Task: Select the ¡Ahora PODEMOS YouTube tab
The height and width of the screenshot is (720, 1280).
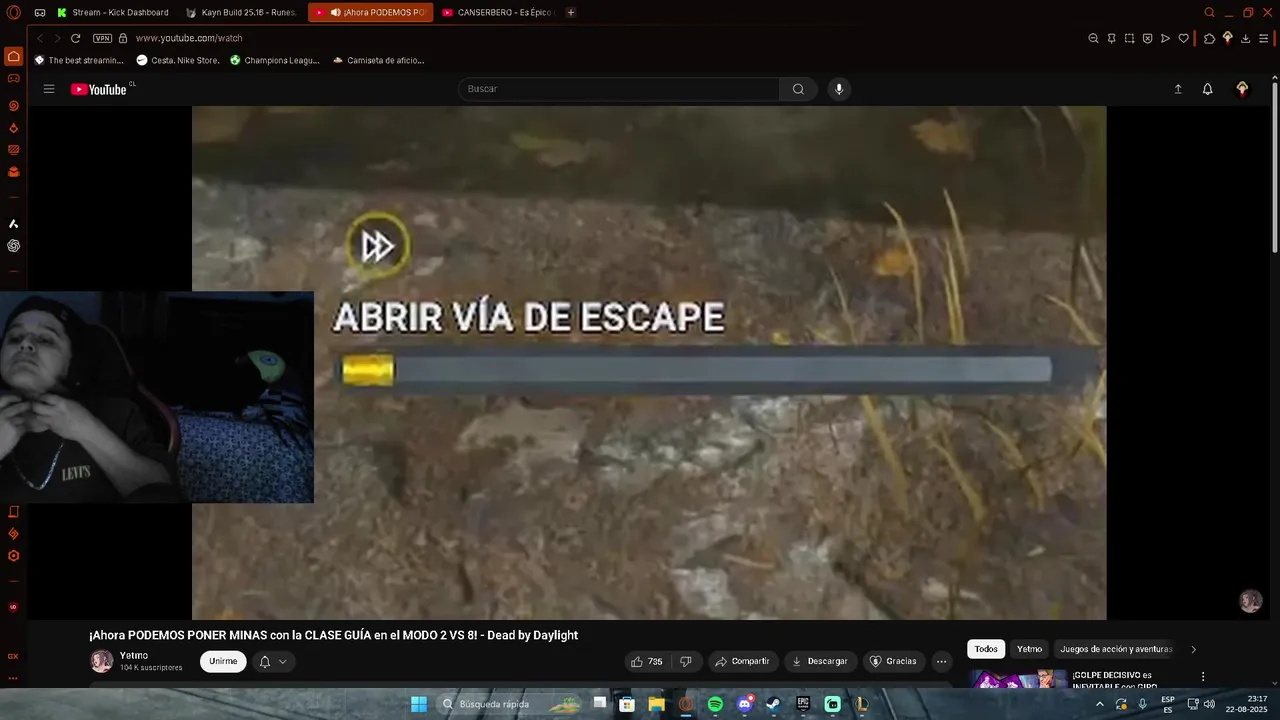Action: point(371,12)
